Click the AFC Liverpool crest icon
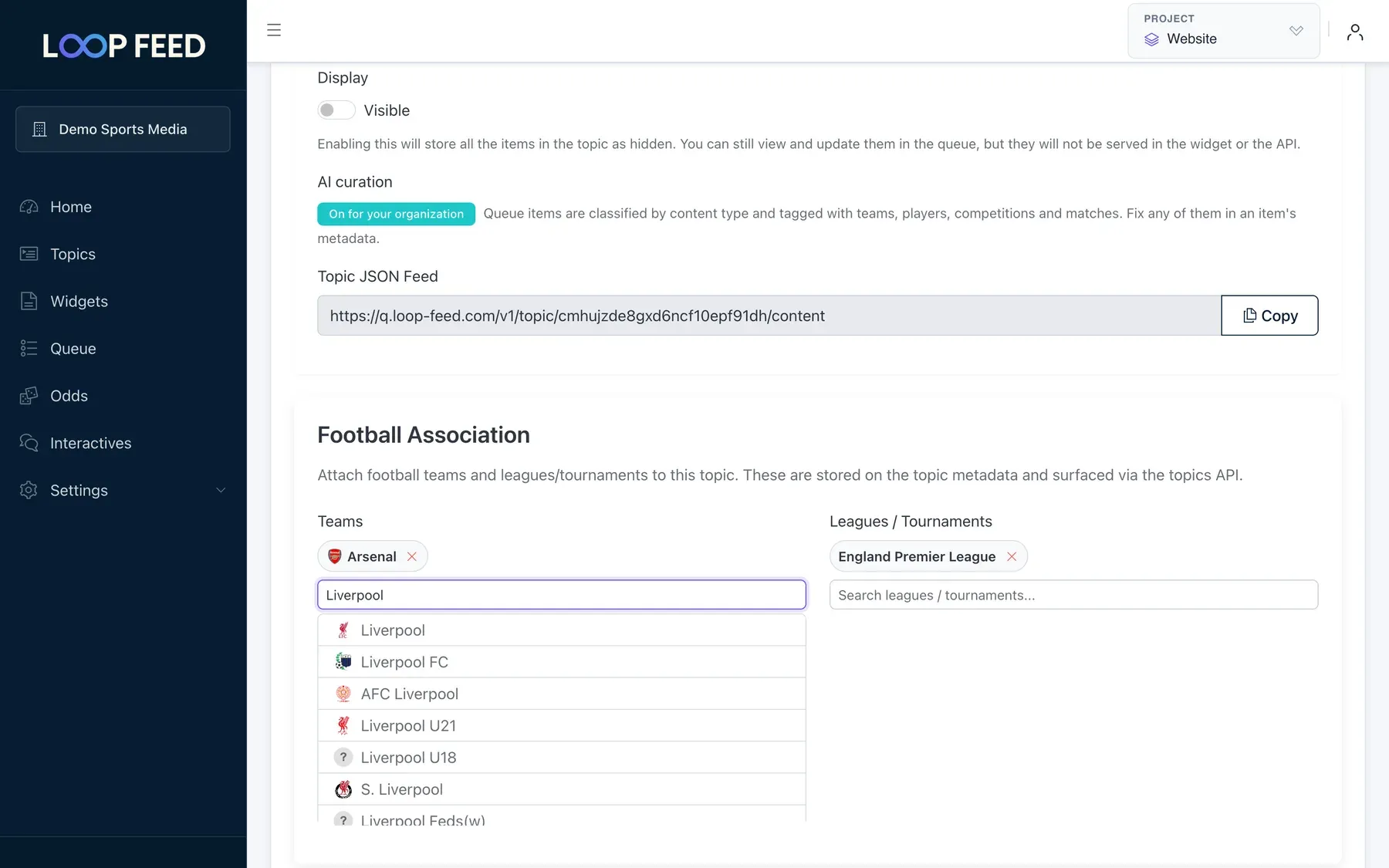The width and height of the screenshot is (1389, 868). (343, 694)
